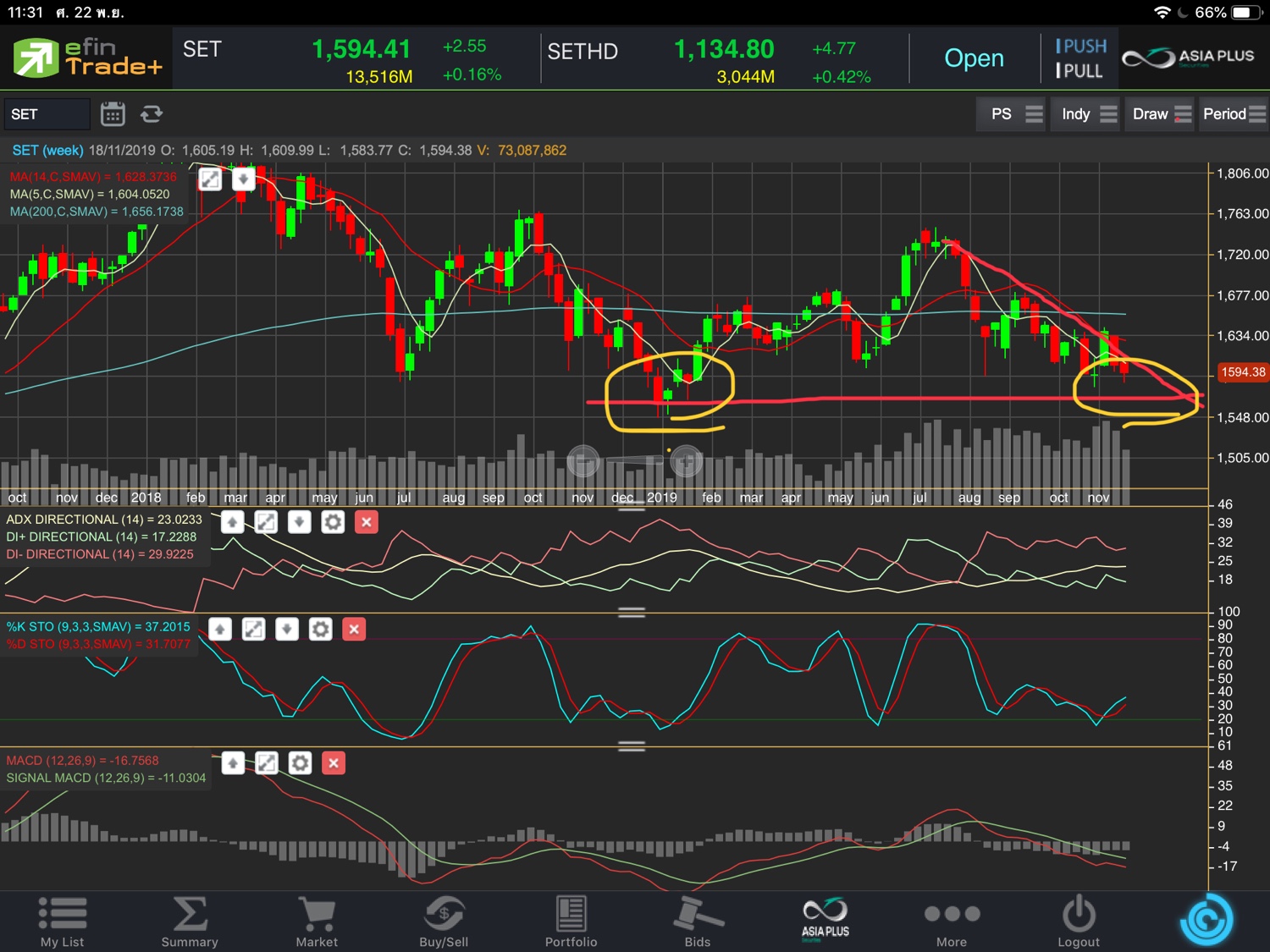The height and width of the screenshot is (952, 1270).
Task: Grab the divider handle above STO panel
Action: click(632, 612)
